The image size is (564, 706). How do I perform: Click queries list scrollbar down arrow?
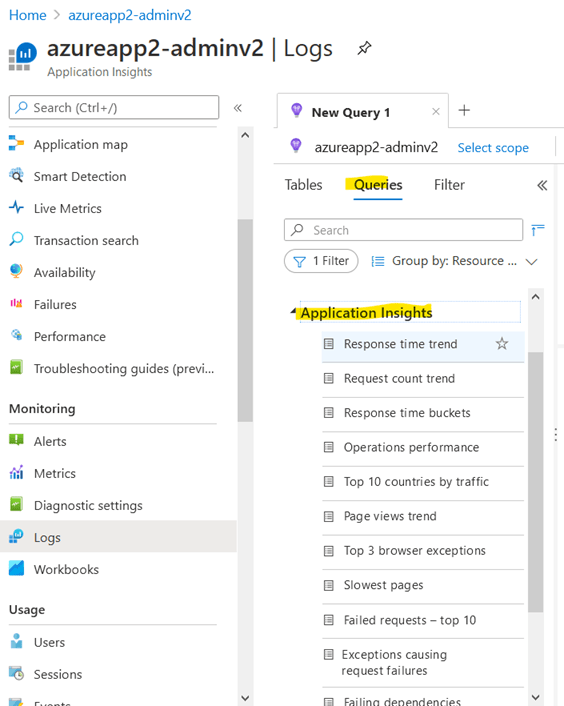tap(536, 697)
